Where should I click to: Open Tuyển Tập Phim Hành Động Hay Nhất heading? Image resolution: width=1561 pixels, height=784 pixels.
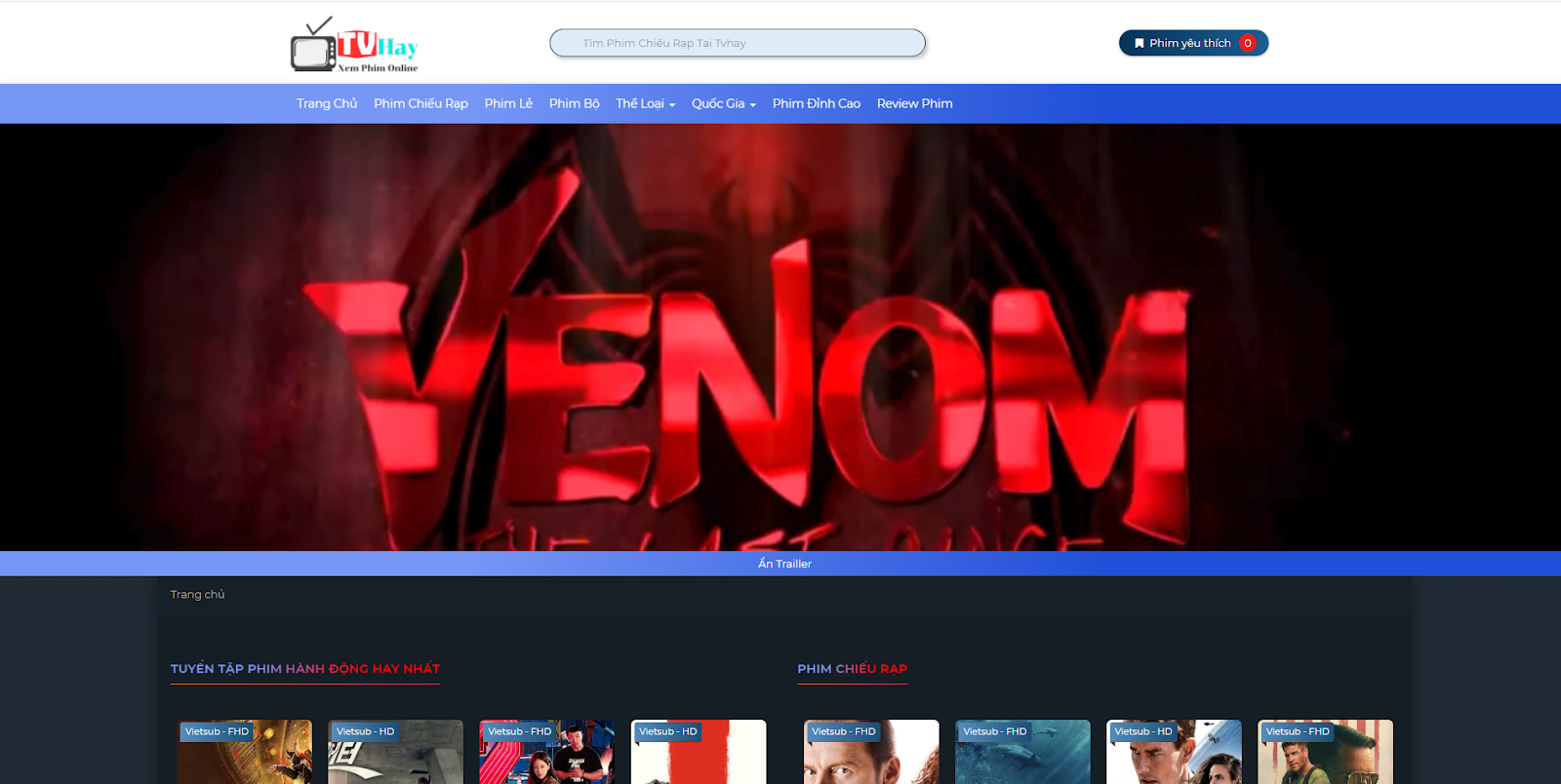pyautogui.click(x=305, y=669)
